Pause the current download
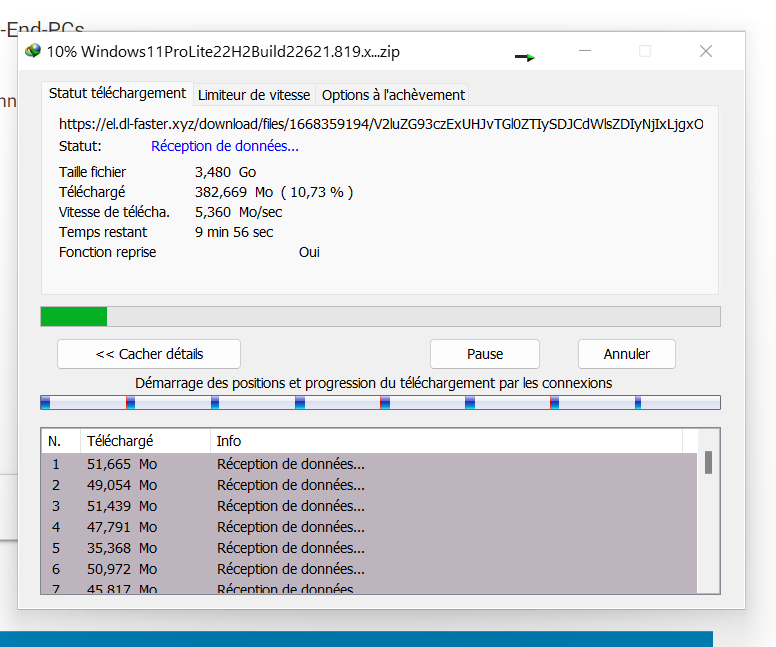The image size is (776, 647). tap(485, 354)
